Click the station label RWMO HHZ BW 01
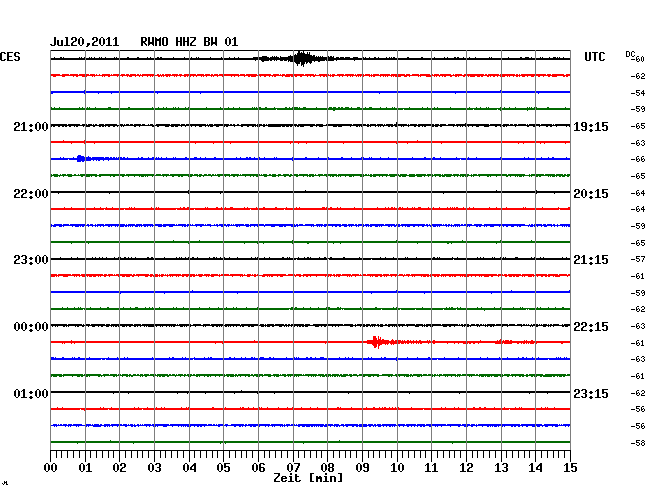The image size is (650, 494). pyautogui.click(x=189, y=42)
